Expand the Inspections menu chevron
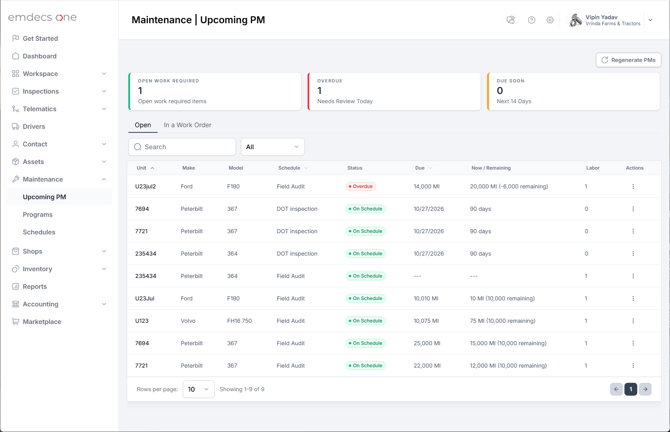 click(x=104, y=91)
